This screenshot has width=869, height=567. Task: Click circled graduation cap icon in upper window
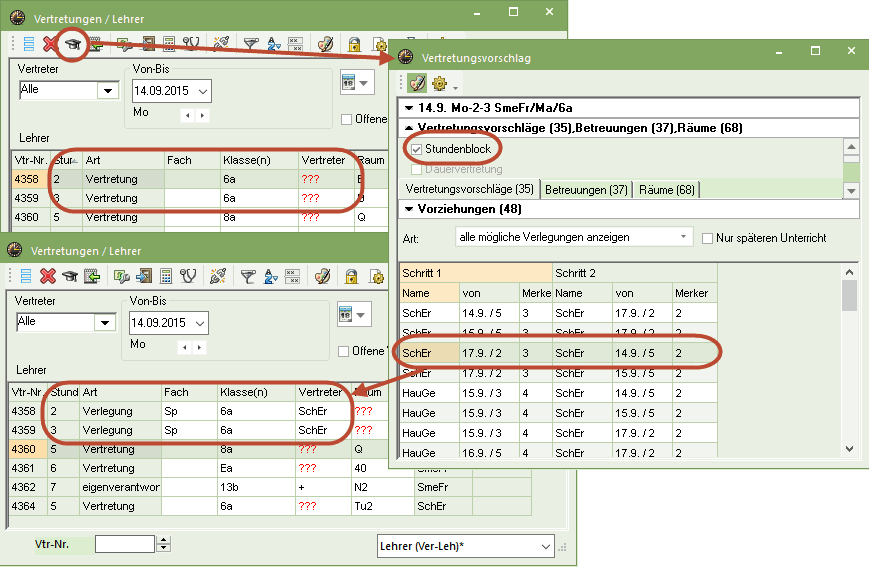73,43
